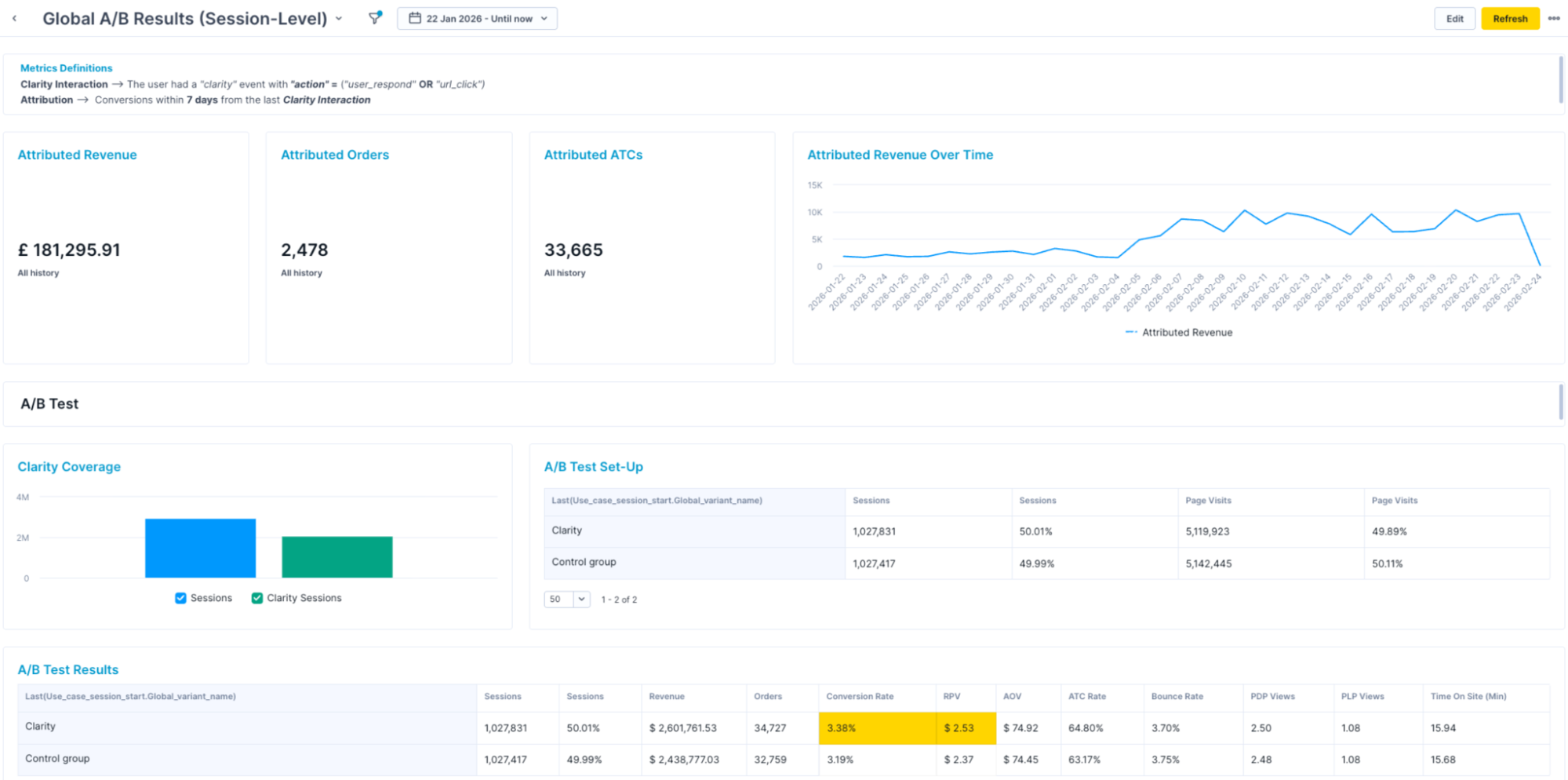Navigate back using the left arrow icon
Image resolution: width=1568 pixels, height=780 pixels.
(15, 18)
